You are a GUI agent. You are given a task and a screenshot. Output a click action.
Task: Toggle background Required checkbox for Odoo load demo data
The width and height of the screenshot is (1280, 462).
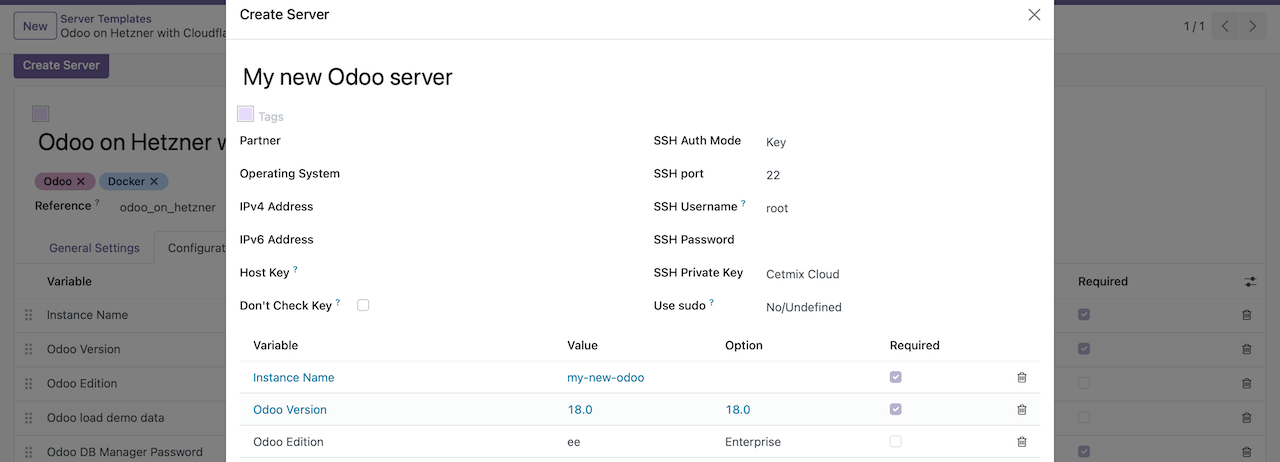[x=1084, y=416]
